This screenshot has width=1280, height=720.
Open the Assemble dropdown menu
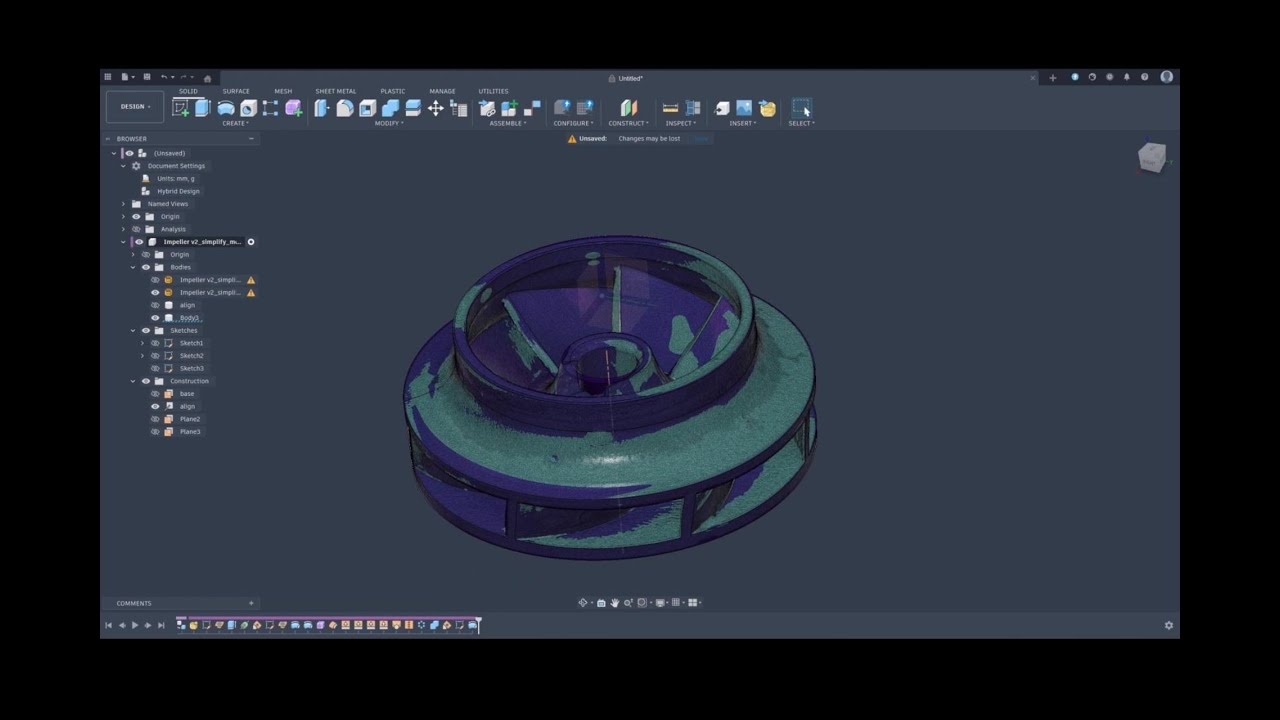[x=507, y=123]
